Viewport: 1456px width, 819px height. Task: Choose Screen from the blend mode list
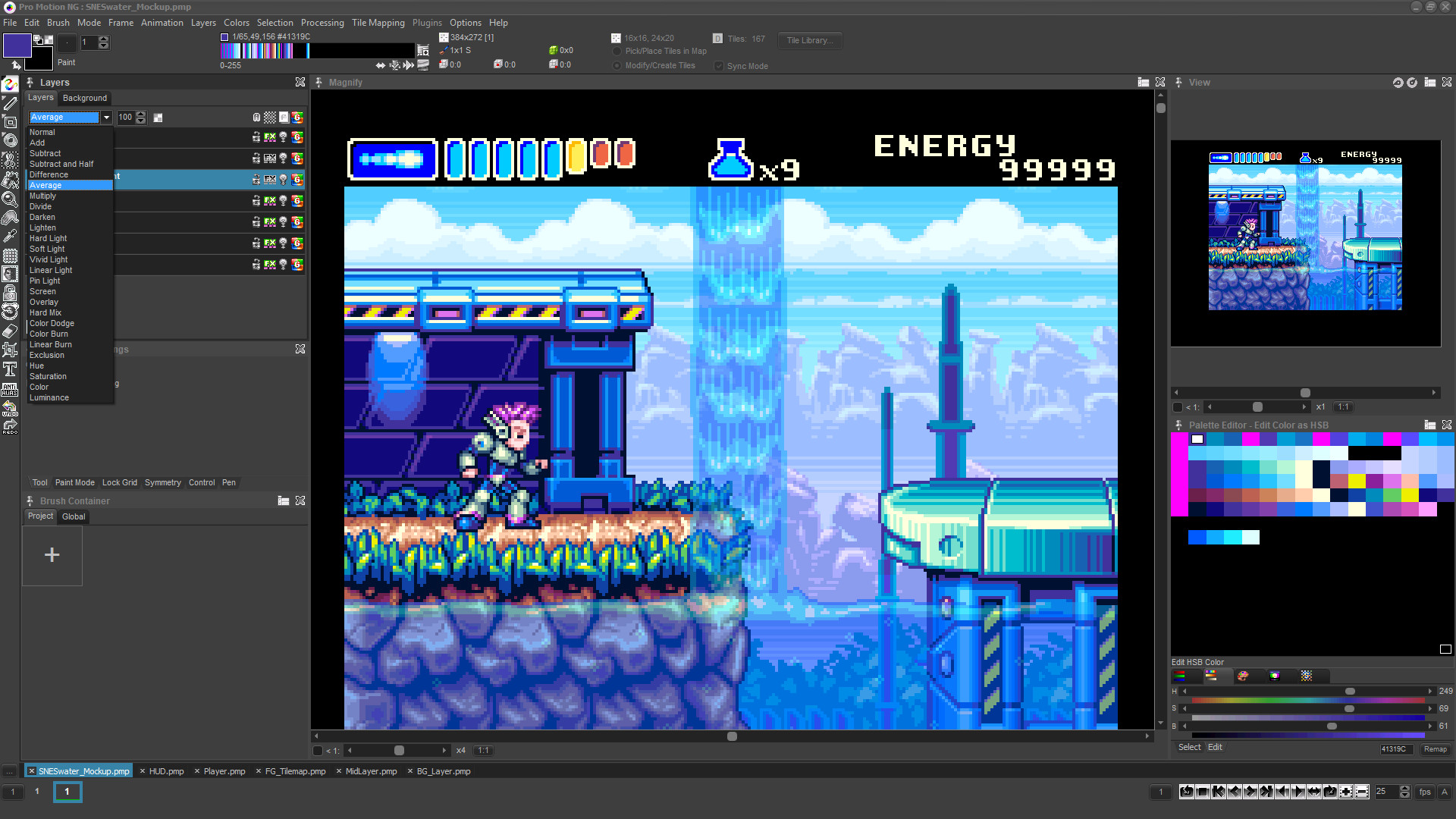click(x=42, y=291)
